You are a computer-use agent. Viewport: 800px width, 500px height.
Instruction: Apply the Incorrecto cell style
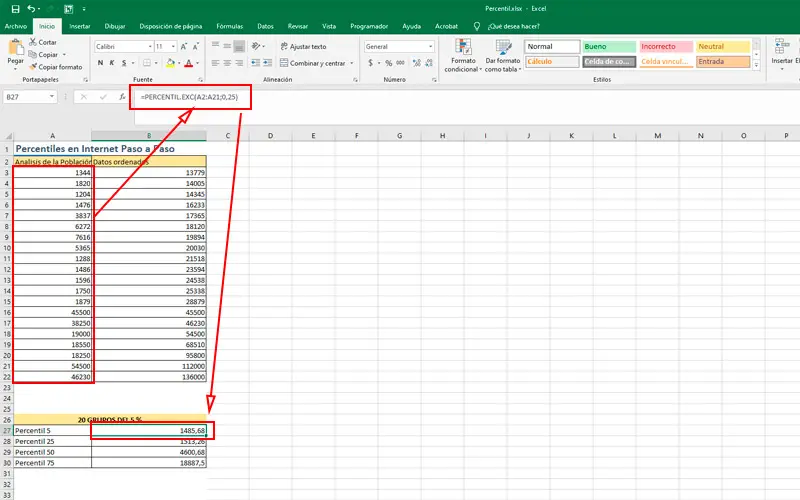tap(664, 46)
